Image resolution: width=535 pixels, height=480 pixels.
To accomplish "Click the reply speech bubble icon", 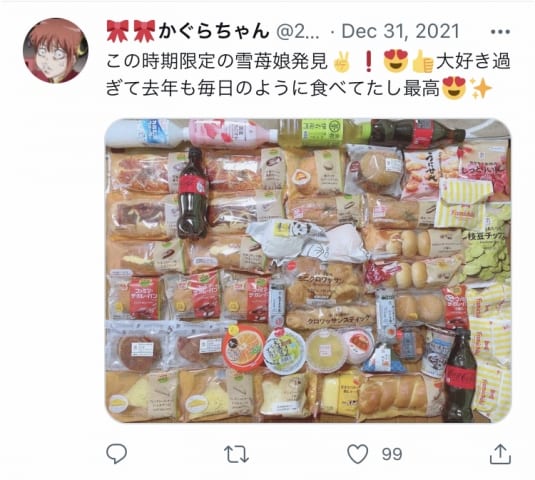I will click(x=117, y=454).
